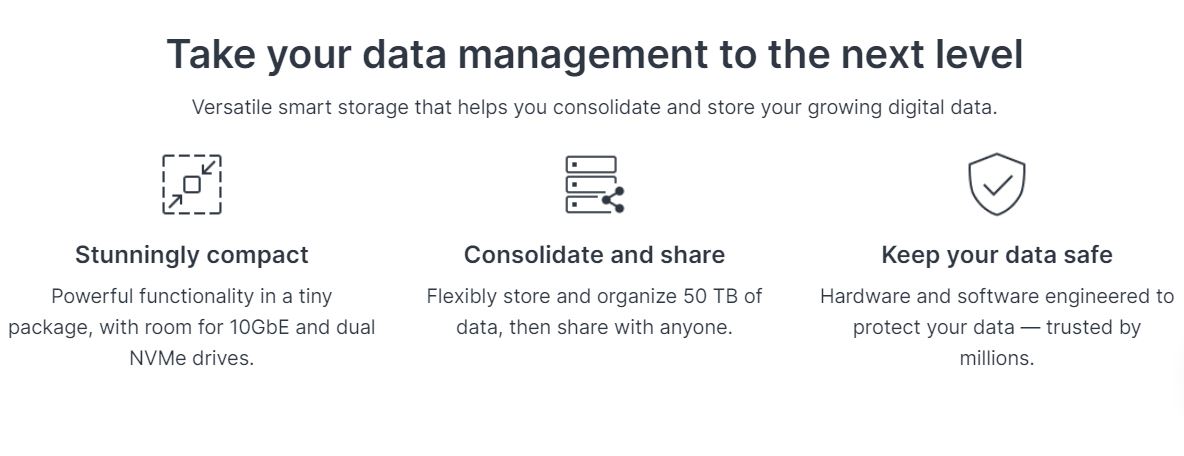Screen dimensions: 1184x456
Task: Click the word "millions." under data safe
Action: tap(997, 358)
